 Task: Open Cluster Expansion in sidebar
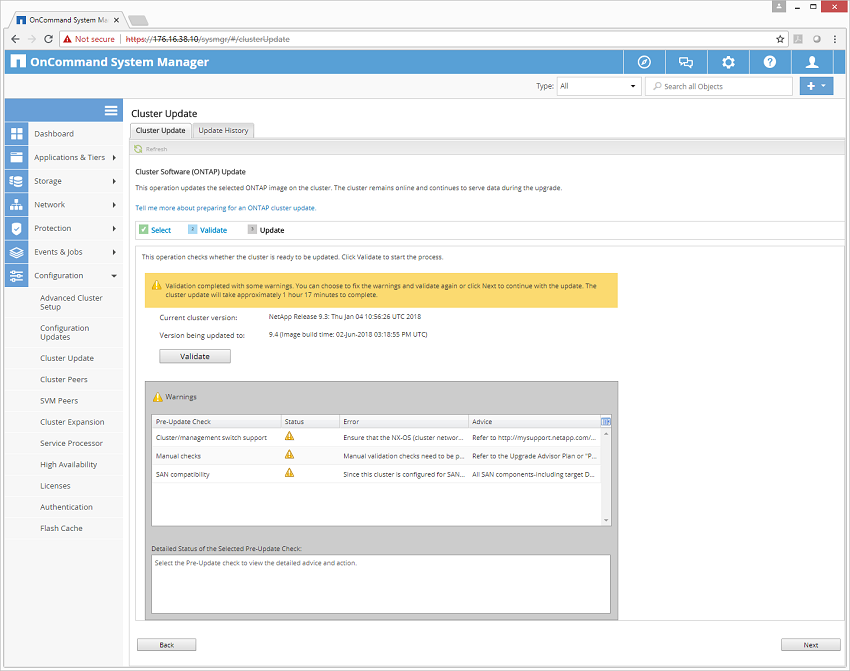72,422
